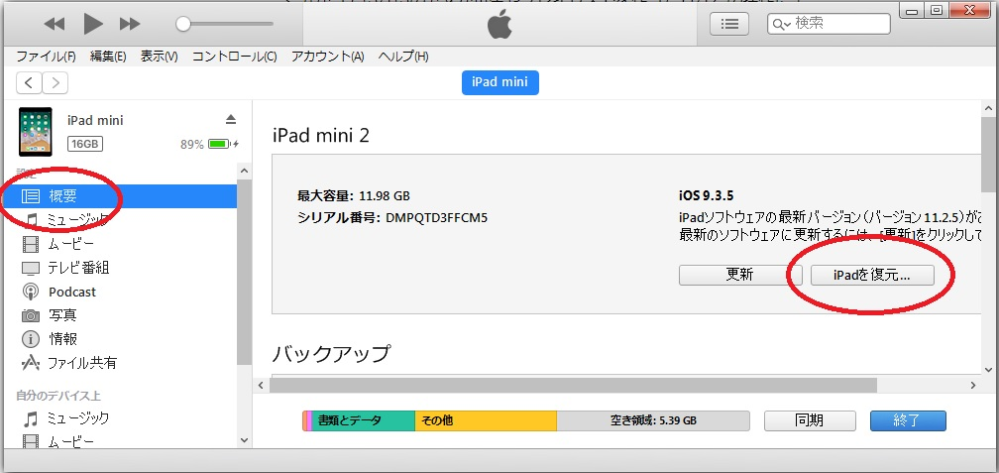Select the iPad mini device tab

click(x=500, y=83)
